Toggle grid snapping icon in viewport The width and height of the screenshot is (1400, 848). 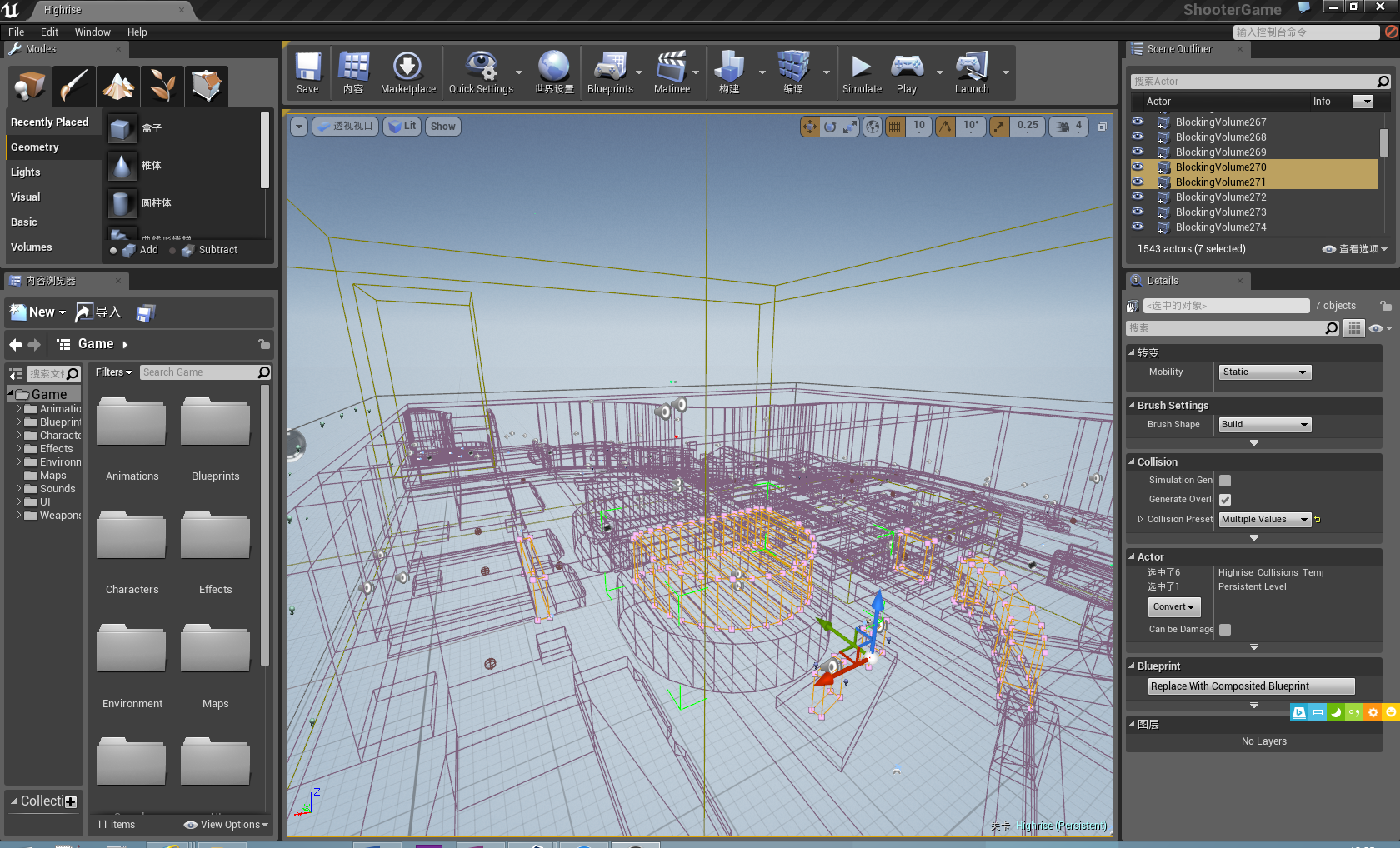pos(895,127)
